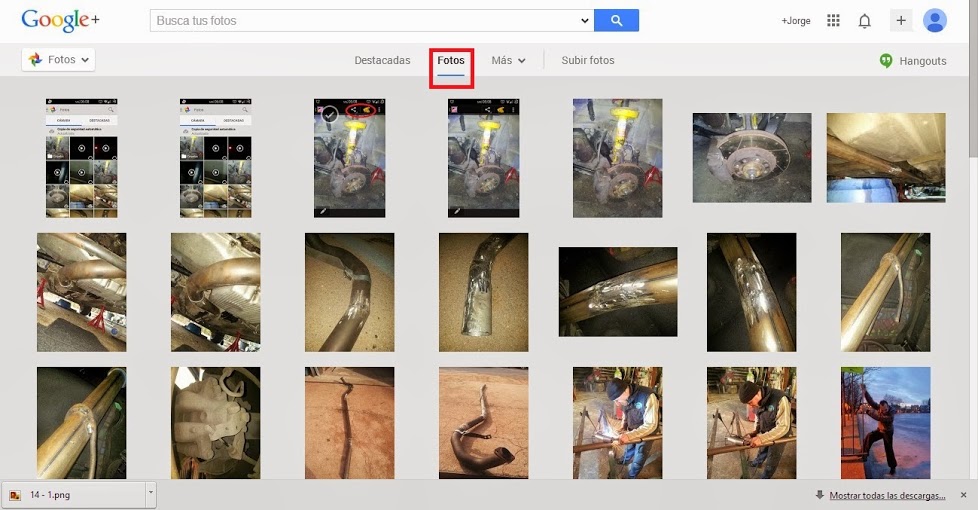Image resolution: width=978 pixels, height=510 pixels.
Task: Open the user profile avatar
Action: pos(935,21)
